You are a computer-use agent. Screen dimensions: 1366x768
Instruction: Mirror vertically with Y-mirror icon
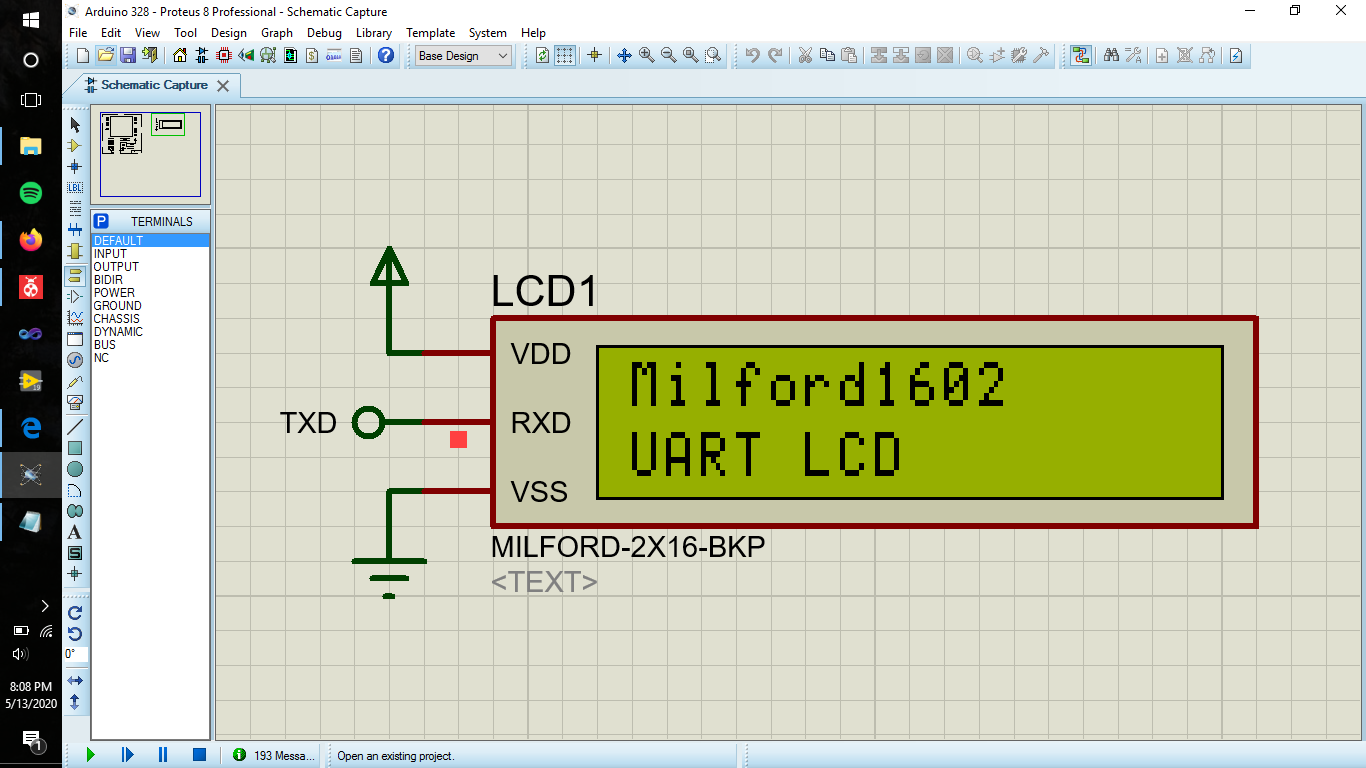pos(75,702)
